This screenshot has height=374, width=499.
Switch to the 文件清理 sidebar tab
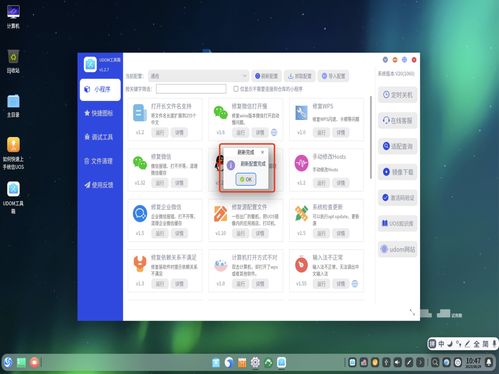(99, 161)
